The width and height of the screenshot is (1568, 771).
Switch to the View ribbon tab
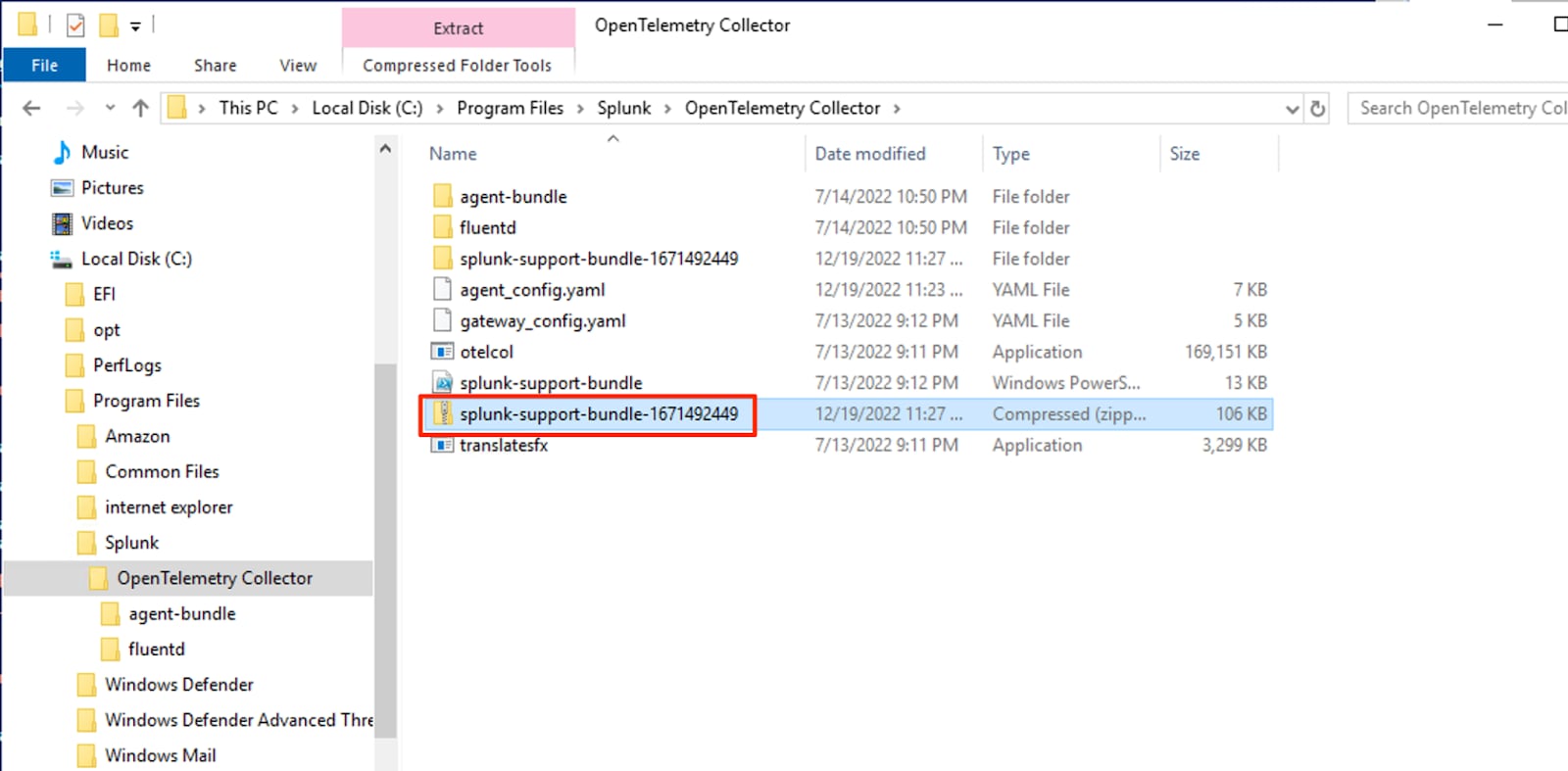coord(298,66)
